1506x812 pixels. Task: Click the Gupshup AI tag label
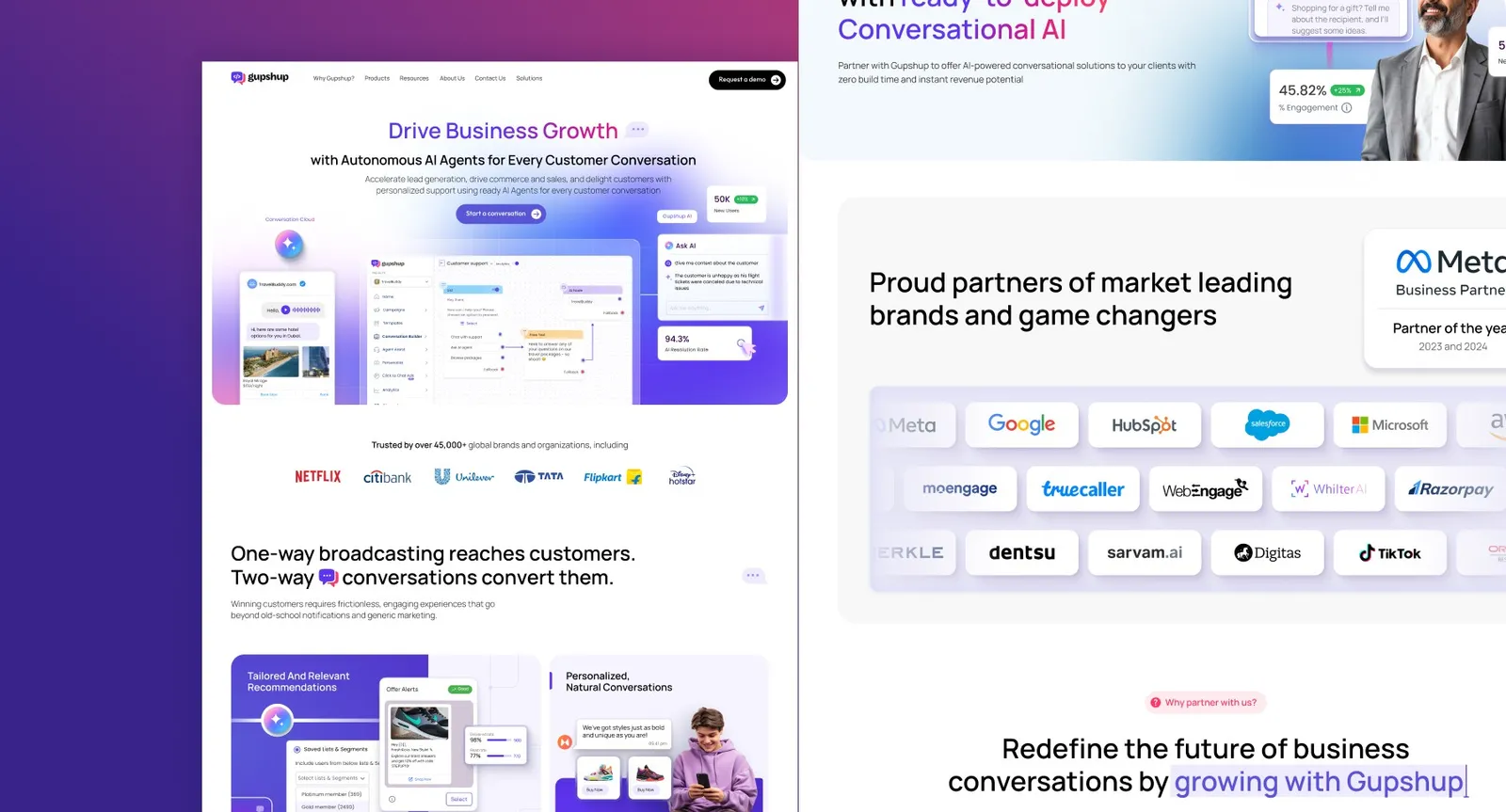677,216
